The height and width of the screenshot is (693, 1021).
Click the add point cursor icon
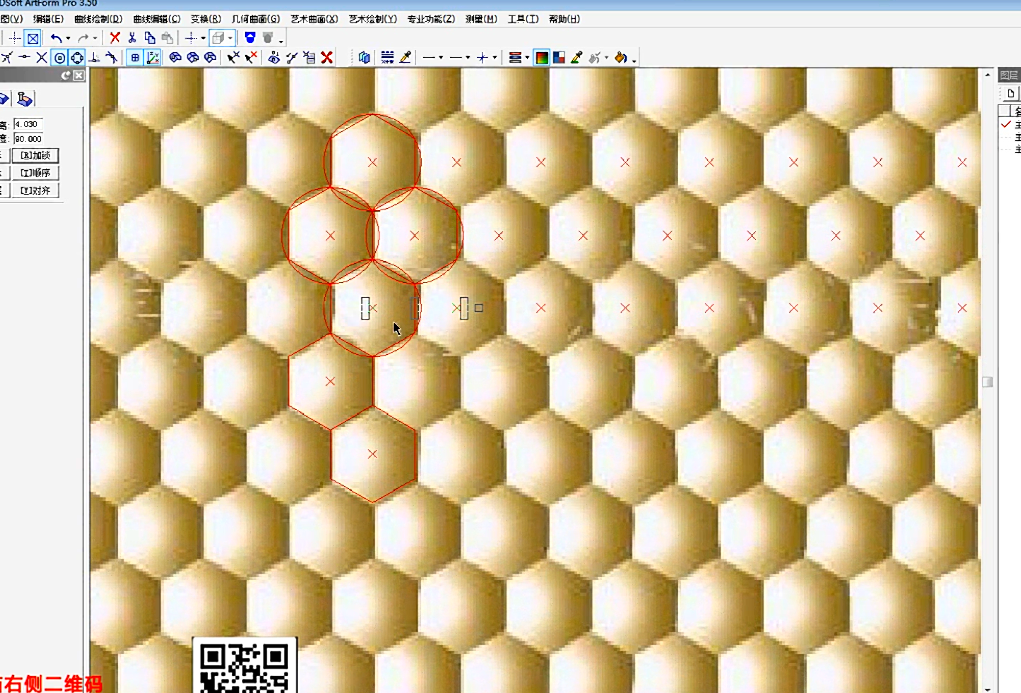233,58
